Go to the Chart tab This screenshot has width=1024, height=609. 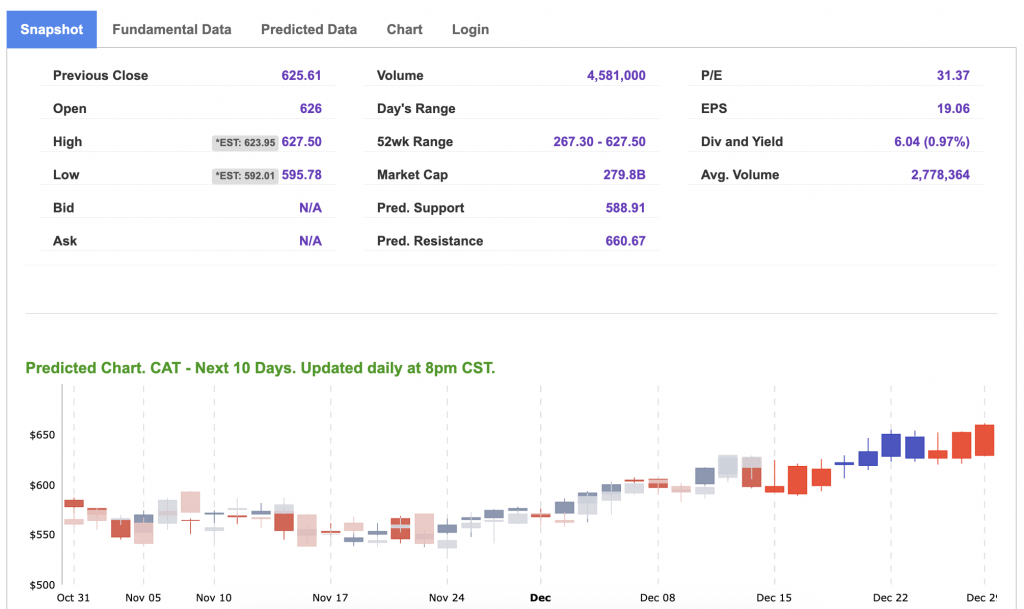tap(404, 29)
